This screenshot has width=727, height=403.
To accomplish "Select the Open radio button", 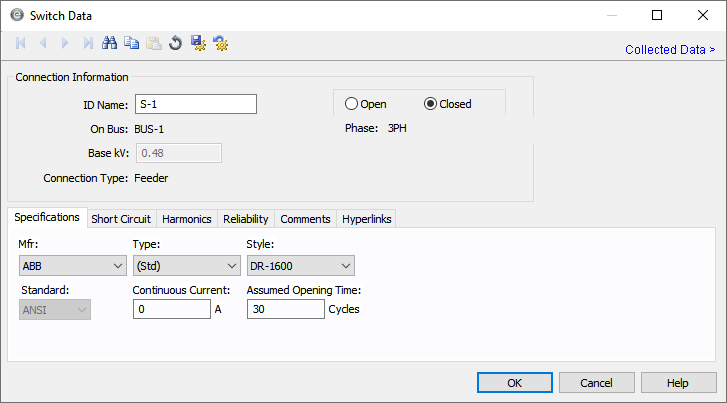I will point(351,104).
